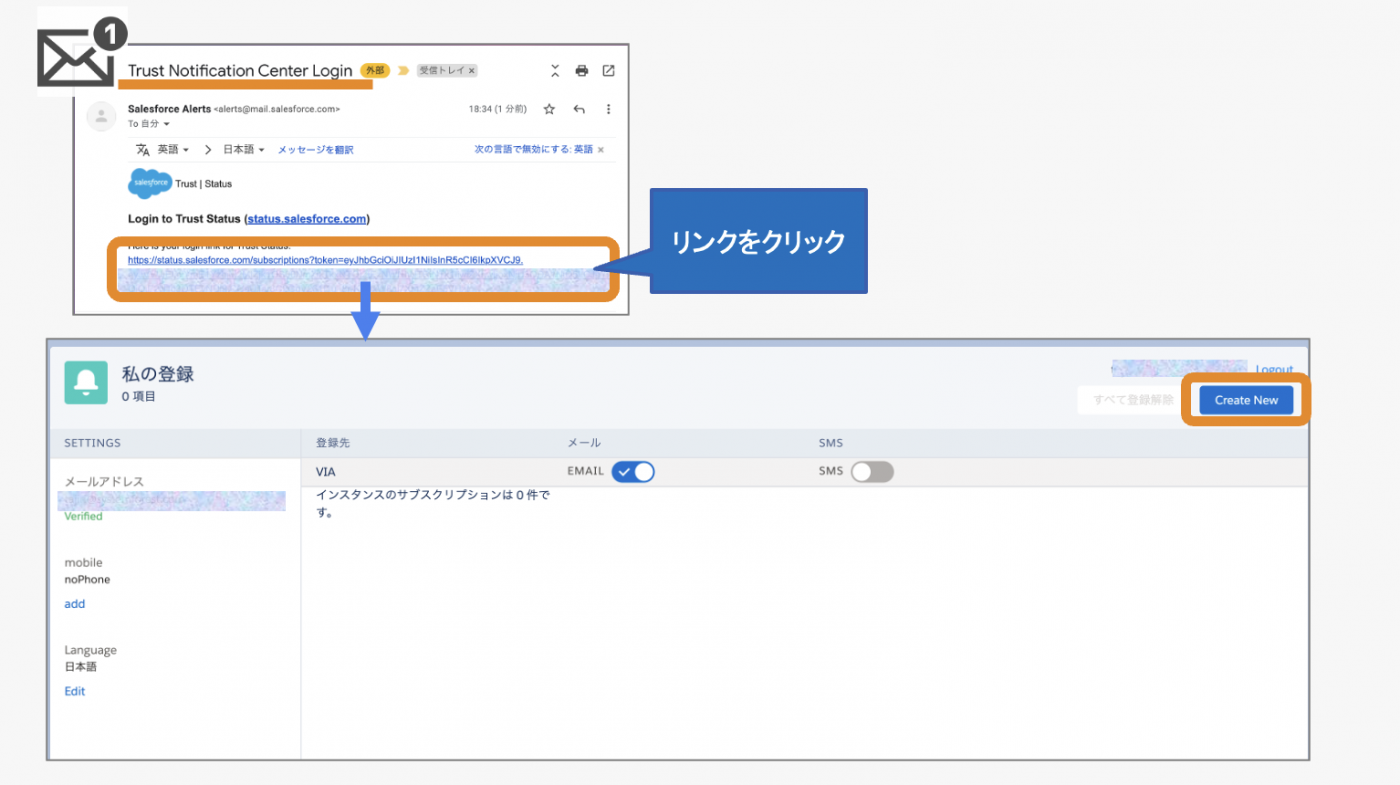This screenshot has width=1400, height=785.
Task: Click the 私の登録 page title
Action: pyautogui.click(x=158, y=374)
